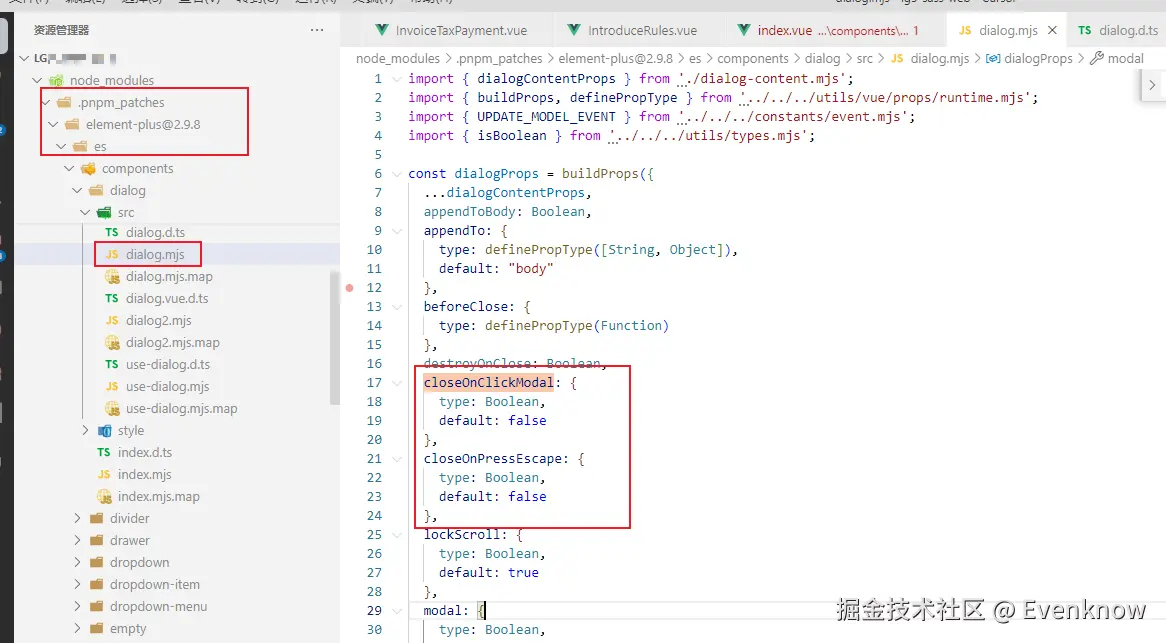The height and width of the screenshot is (643, 1166).
Task: Collapse the components folder chevron
Action: 69,169
